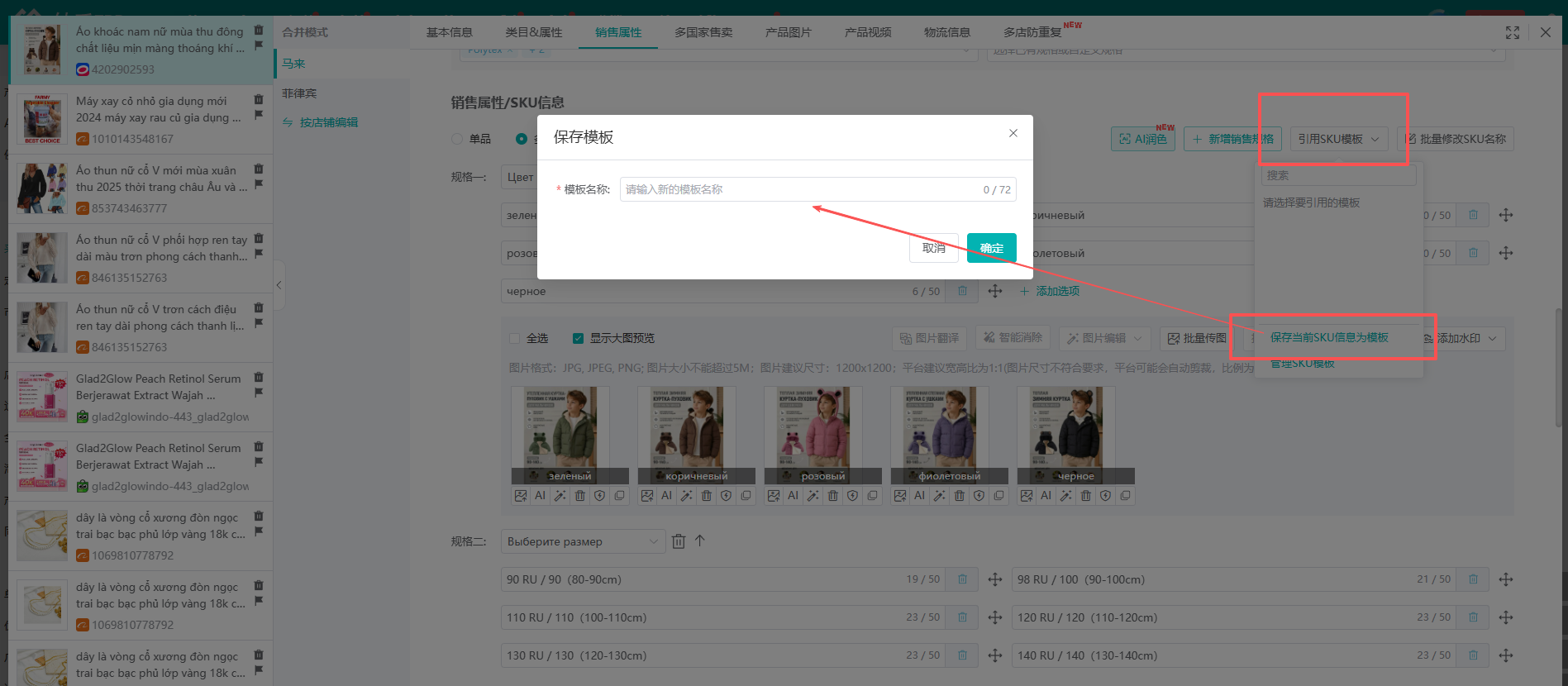Click magic wand under коричневый image
1568x686 pixels.
click(687, 496)
